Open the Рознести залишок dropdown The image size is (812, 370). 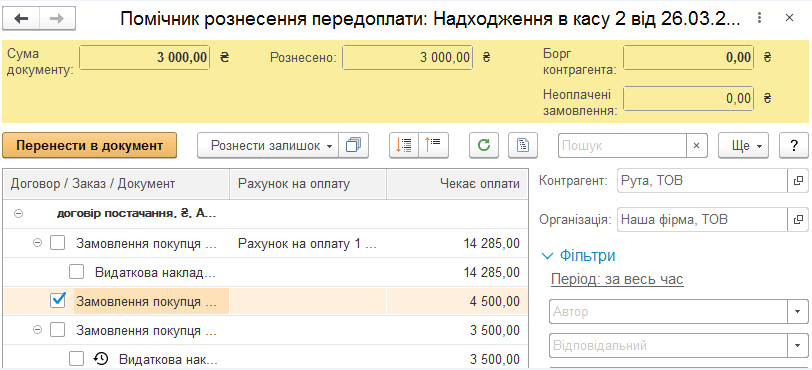(x=268, y=146)
